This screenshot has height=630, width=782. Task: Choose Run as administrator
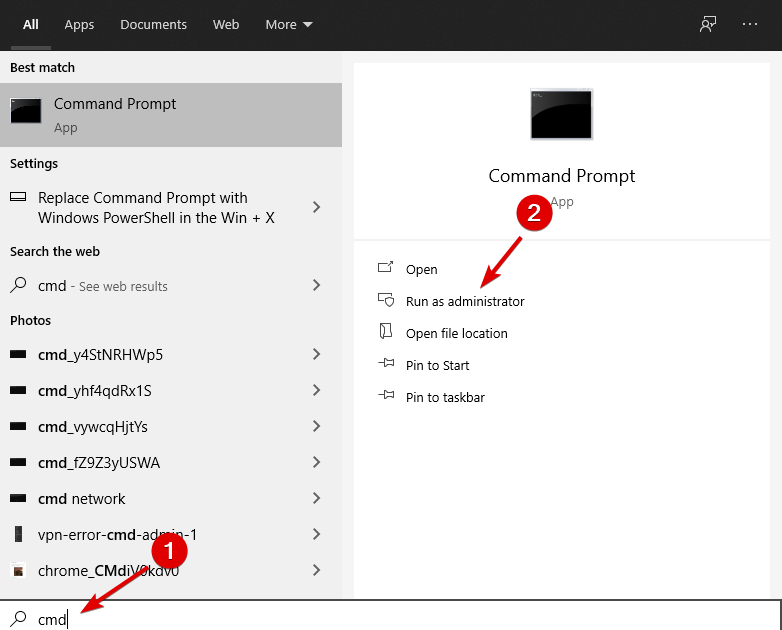(465, 301)
